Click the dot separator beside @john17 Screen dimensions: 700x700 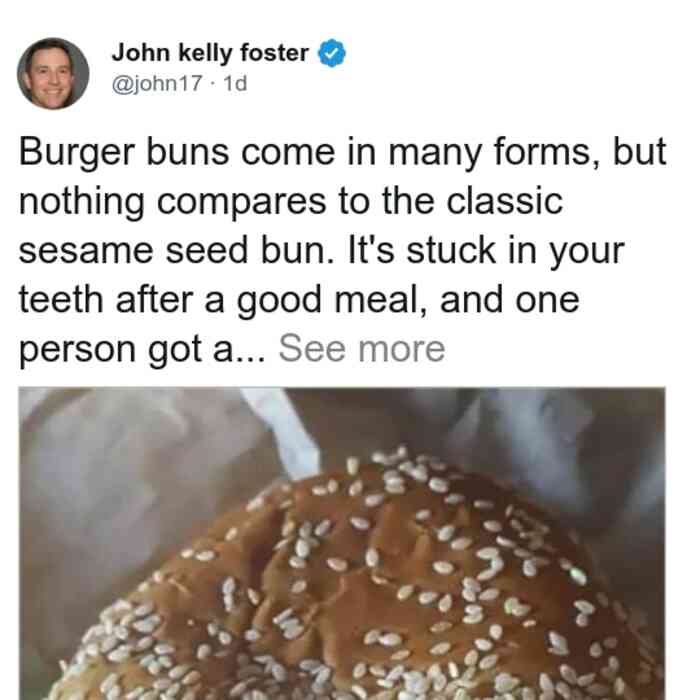[x=212, y=84]
